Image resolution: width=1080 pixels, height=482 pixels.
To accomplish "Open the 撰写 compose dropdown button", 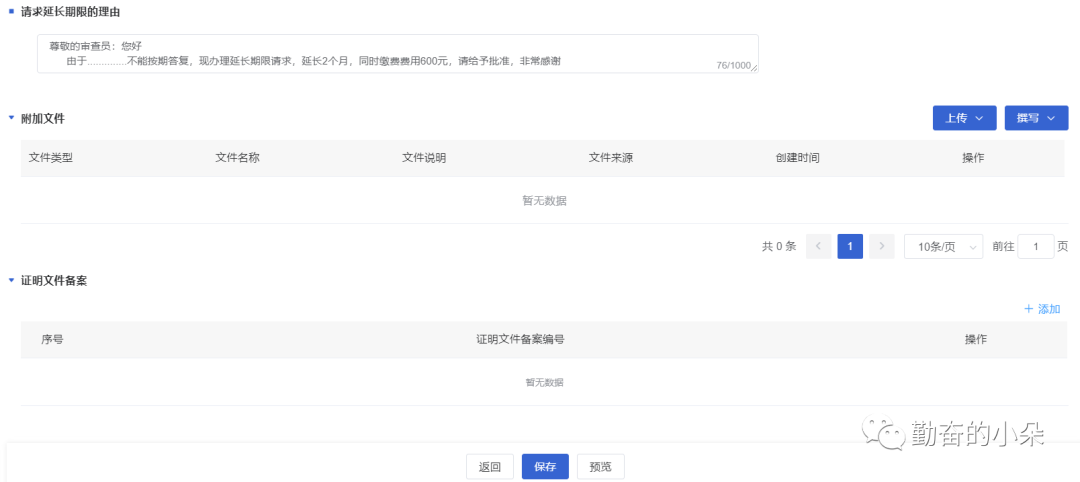I will coord(1036,118).
